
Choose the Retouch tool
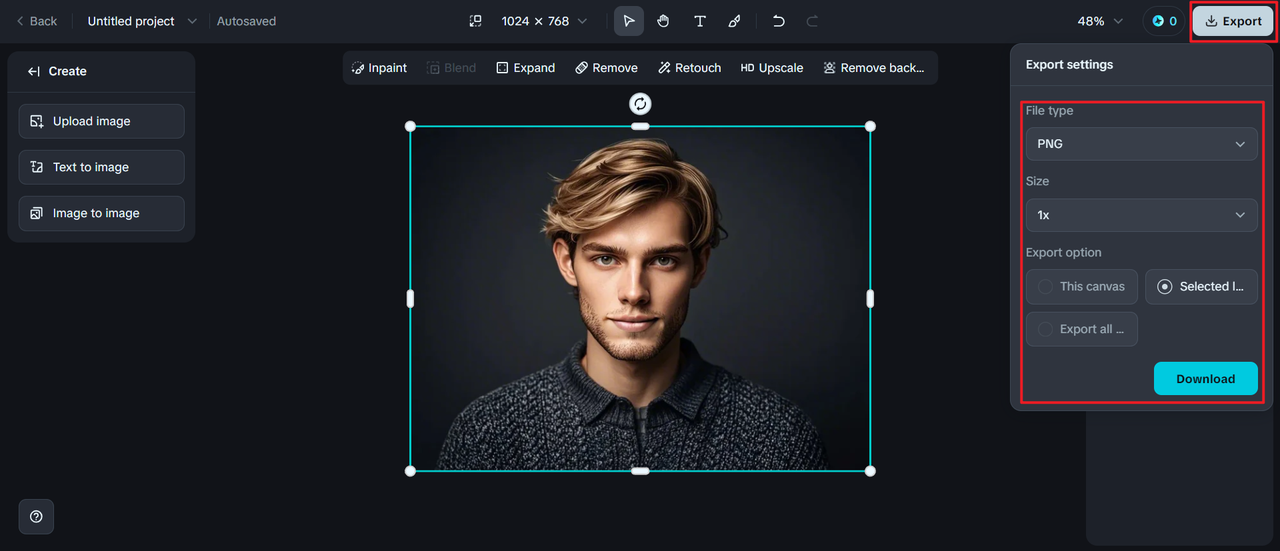(690, 68)
